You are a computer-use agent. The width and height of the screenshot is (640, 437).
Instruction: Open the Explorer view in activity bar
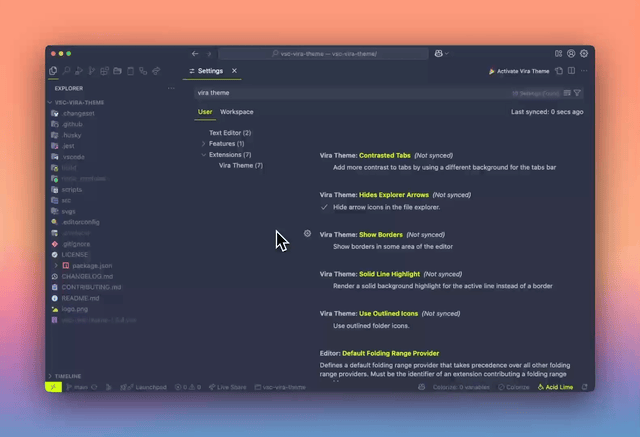click(53, 71)
